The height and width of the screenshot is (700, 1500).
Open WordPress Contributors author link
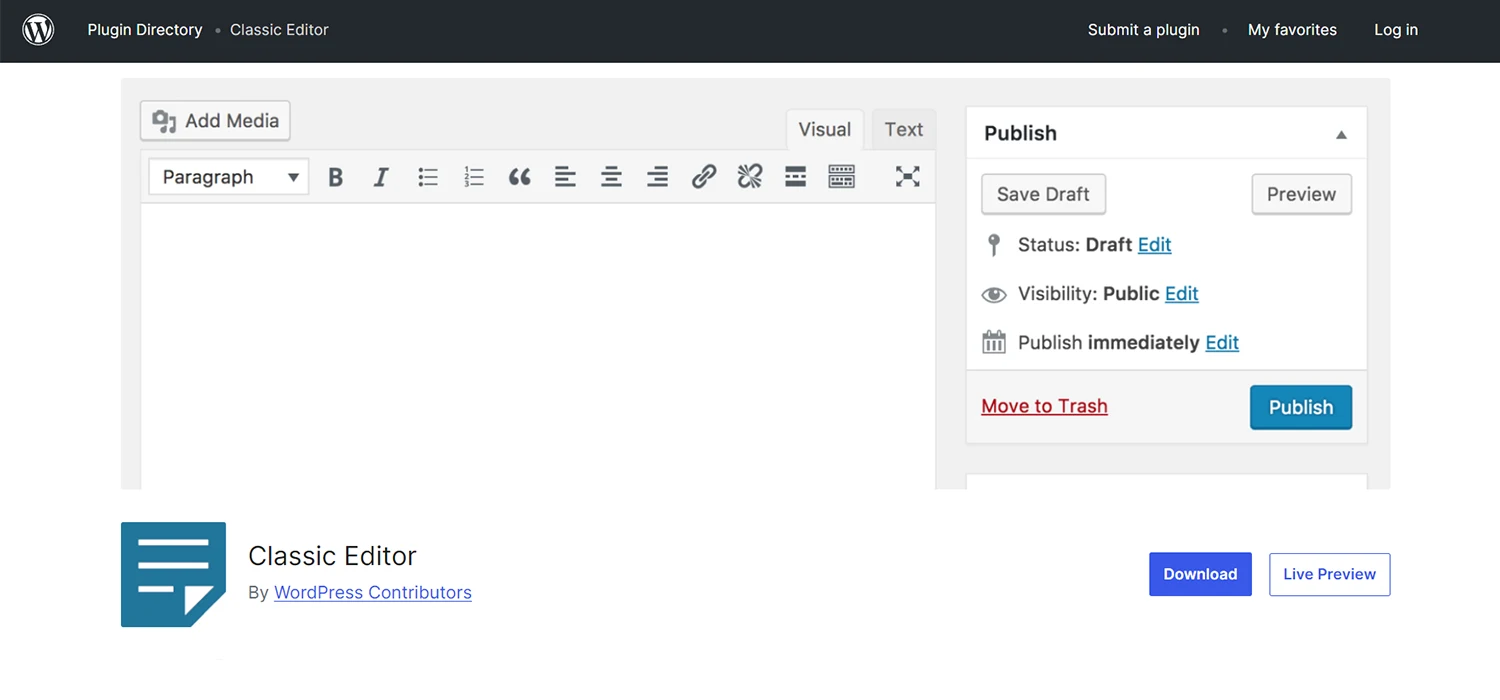(373, 592)
